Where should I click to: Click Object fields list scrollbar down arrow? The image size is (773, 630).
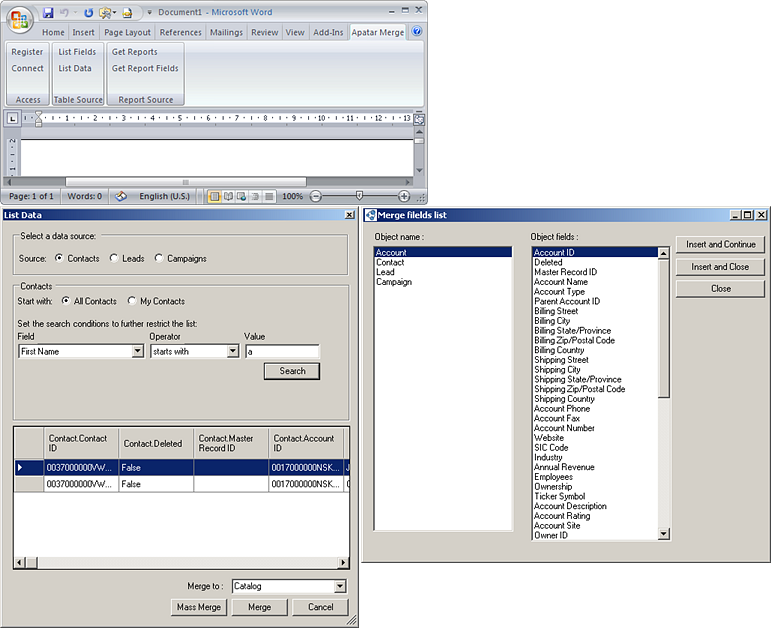click(x=664, y=533)
